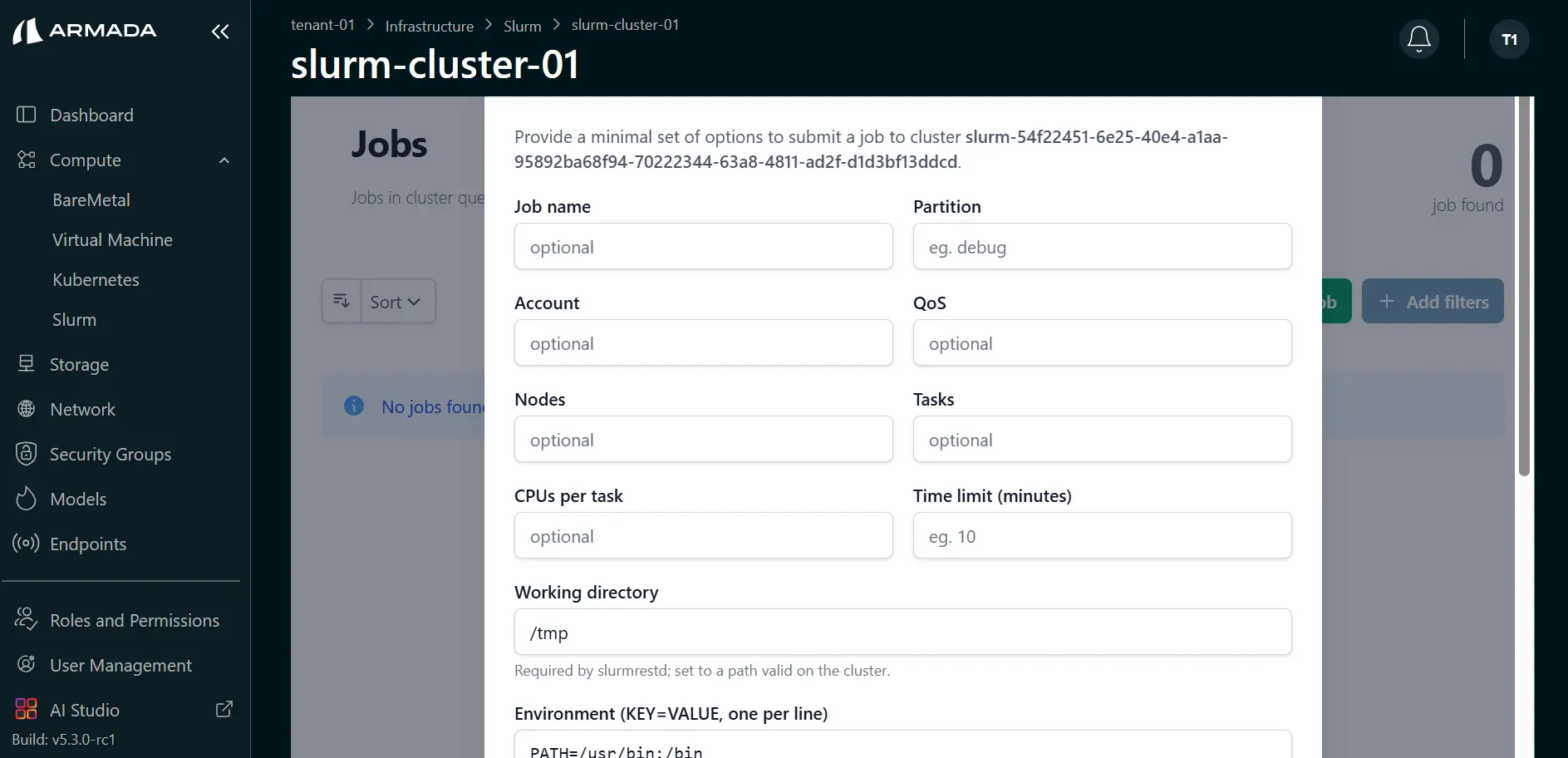1568x758 pixels.
Task: Open the T1 user avatar menu
Action: 1510,39
